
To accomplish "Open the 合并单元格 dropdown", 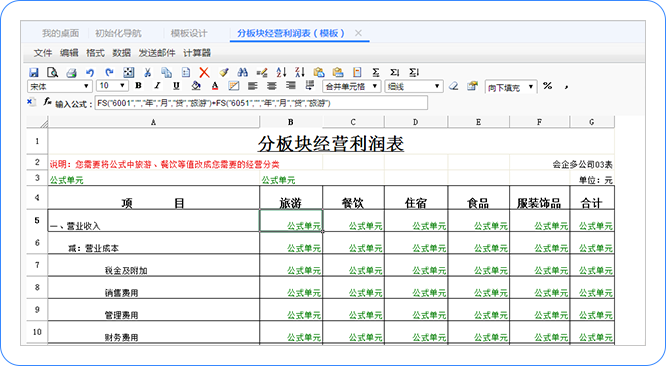I will [x=351, y=86].
